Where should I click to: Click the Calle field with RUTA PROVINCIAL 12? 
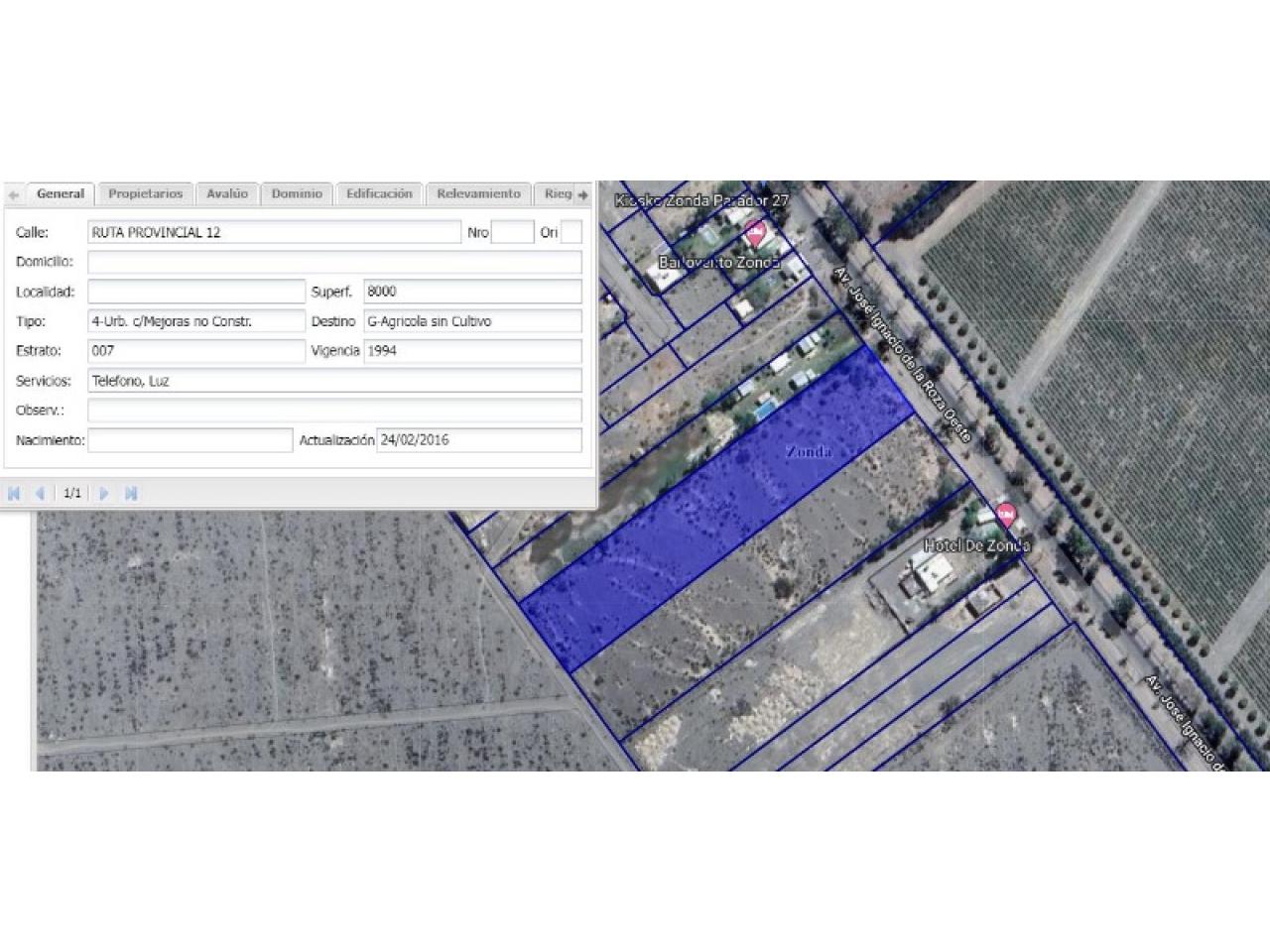[275, 232]
